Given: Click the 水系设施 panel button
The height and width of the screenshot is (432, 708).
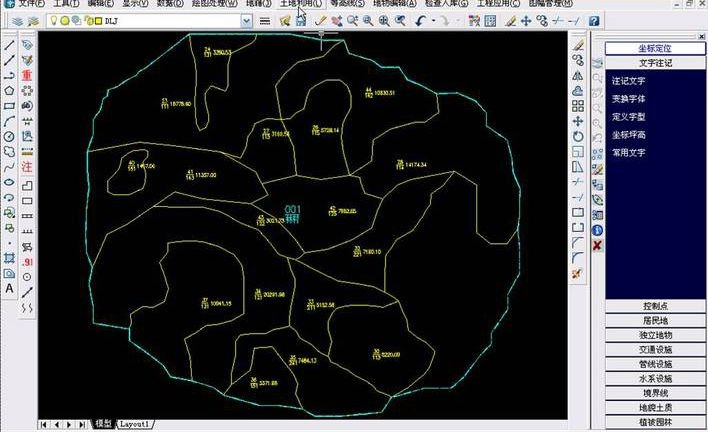Looking at the screenshot, I should [655, 378].
